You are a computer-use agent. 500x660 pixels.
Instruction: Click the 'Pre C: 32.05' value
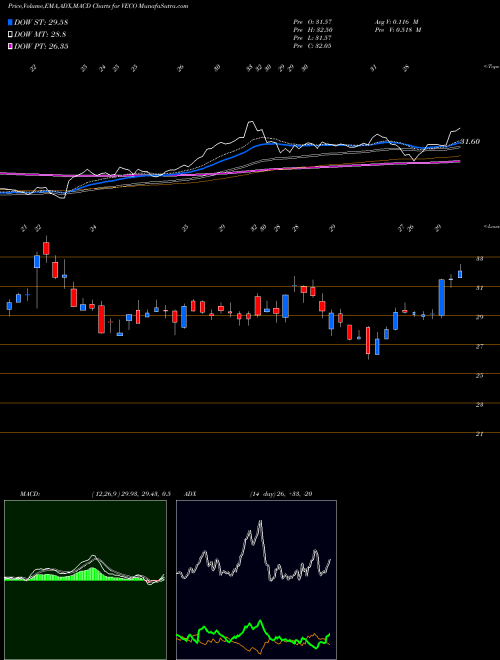[312, 45]
